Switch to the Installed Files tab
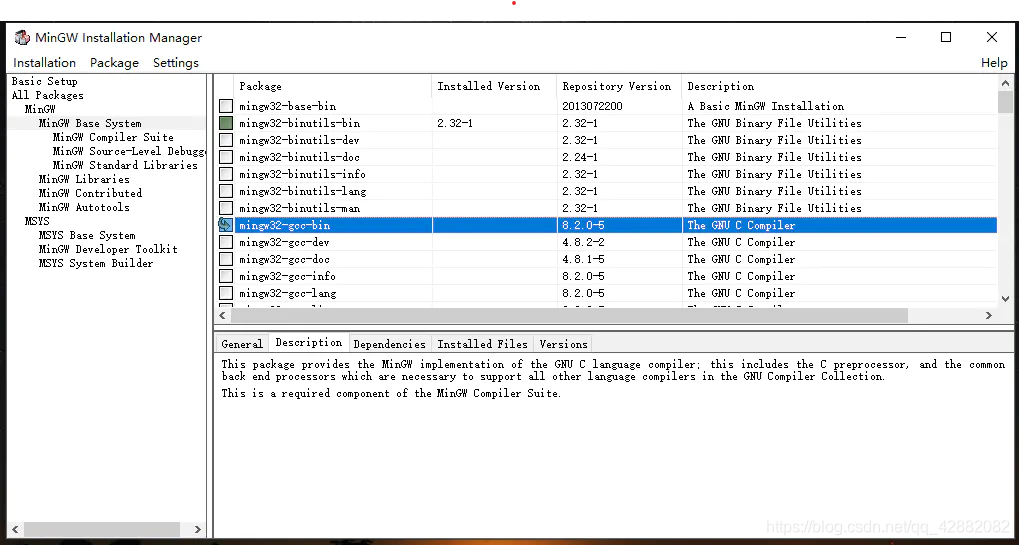Image resolution: width=1019 pixels, height=545 pixels. pyautogui.click(x=482, y=344)
